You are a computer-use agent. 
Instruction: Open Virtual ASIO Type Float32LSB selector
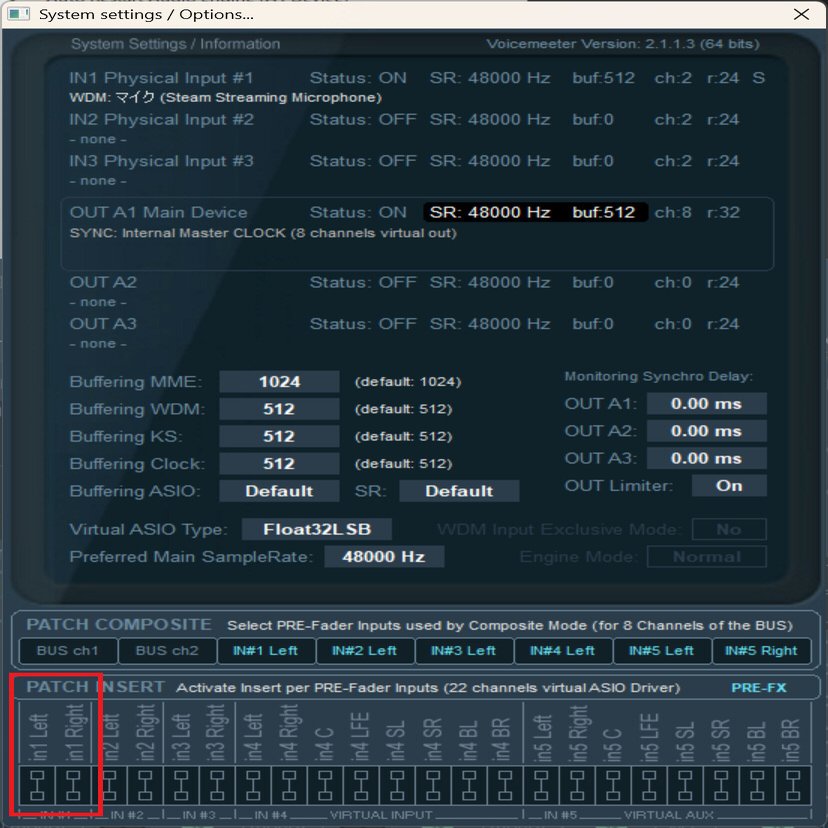coord(317,529)
